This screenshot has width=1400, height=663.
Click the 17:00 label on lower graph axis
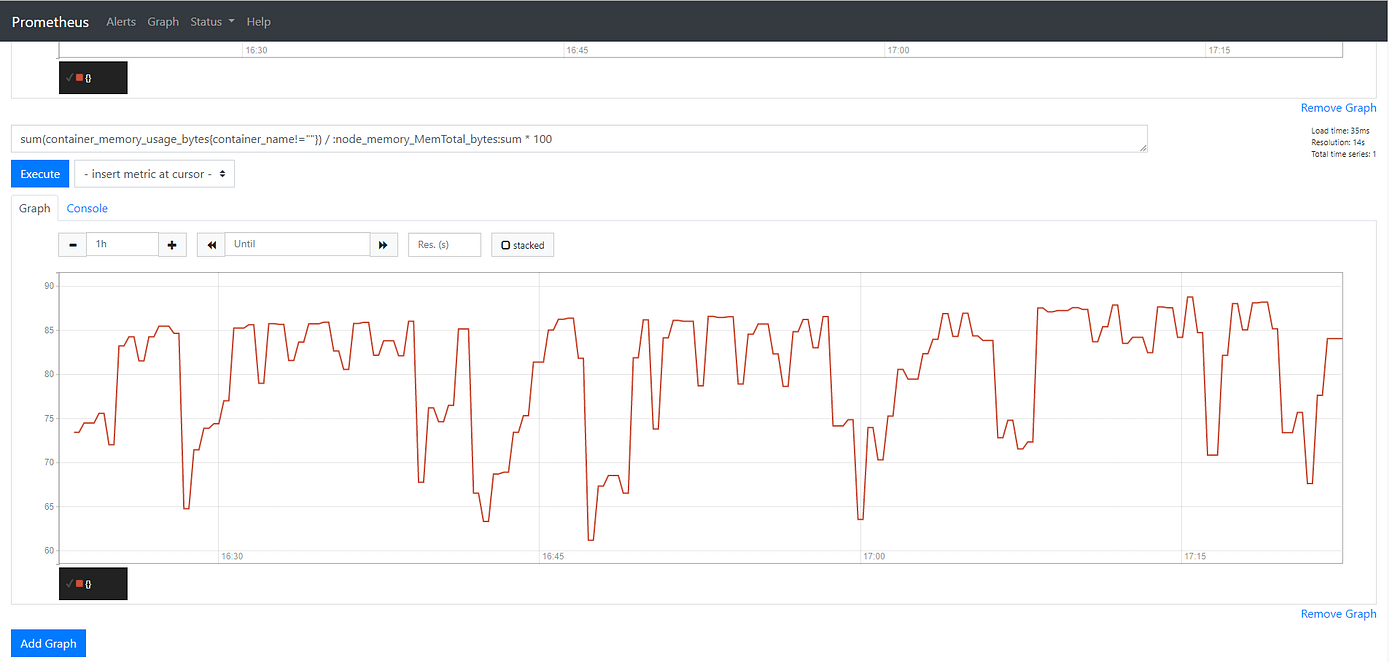[x=875, y=556]
